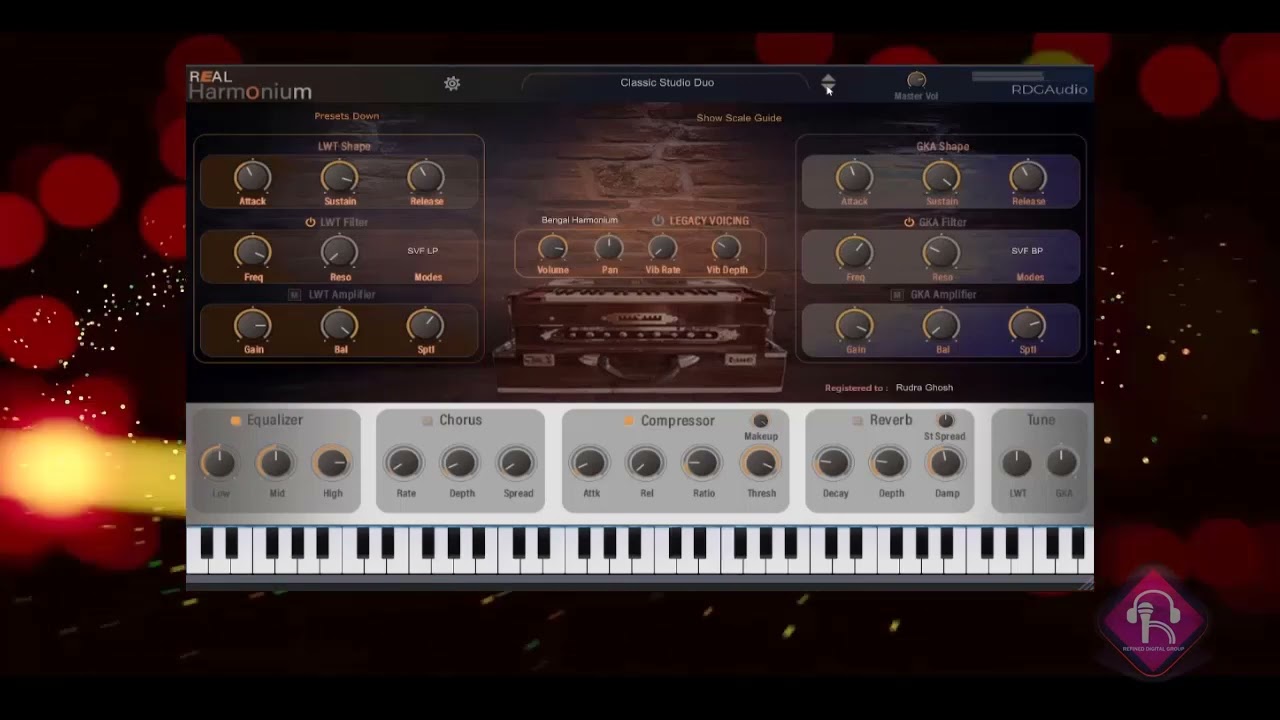Screen dimensions: 1280x720
Task: Click the Compressor Ratio knob
Action: coord(702,463)
